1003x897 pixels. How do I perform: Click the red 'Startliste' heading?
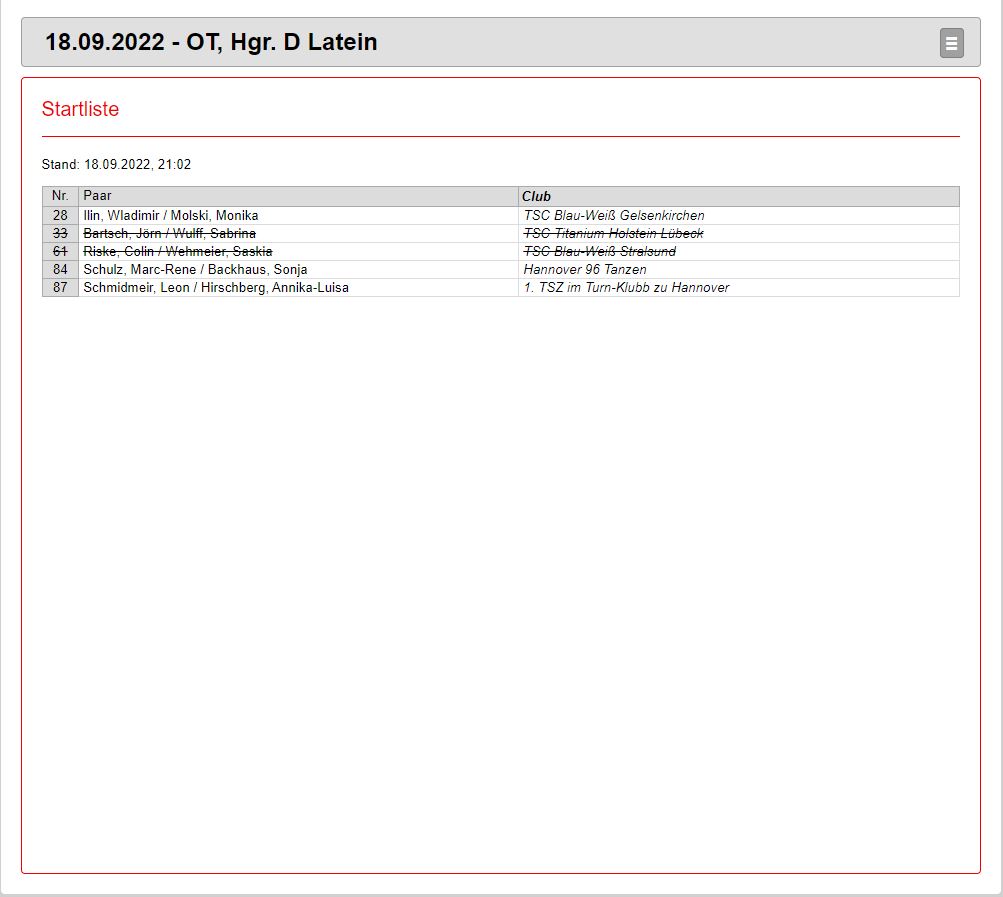[x=80, y=109]
